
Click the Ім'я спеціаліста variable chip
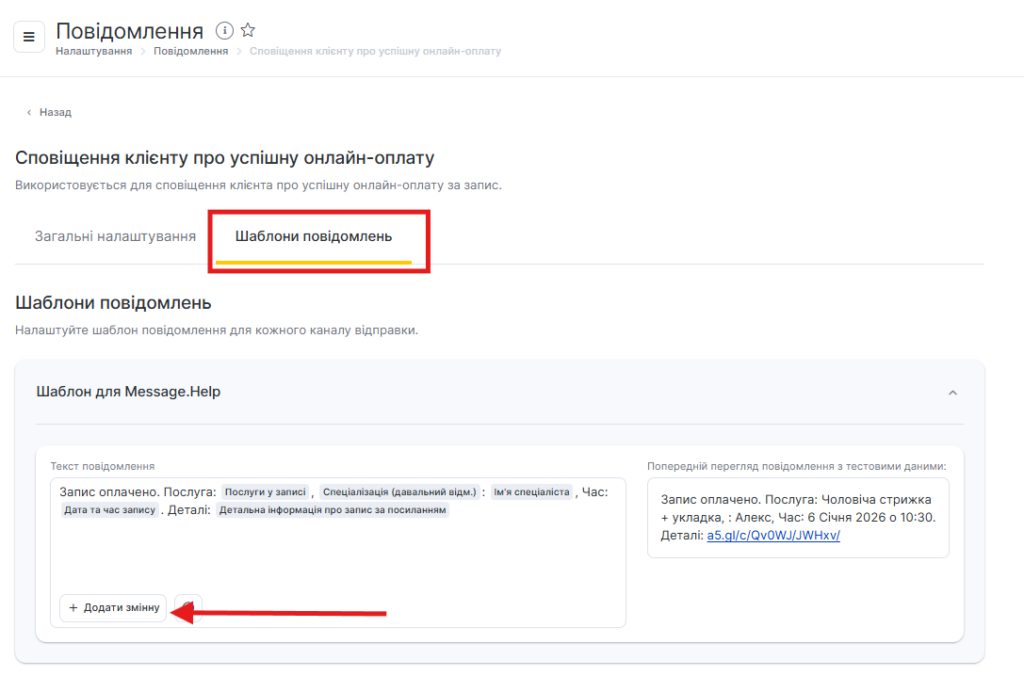click(530, 492)
